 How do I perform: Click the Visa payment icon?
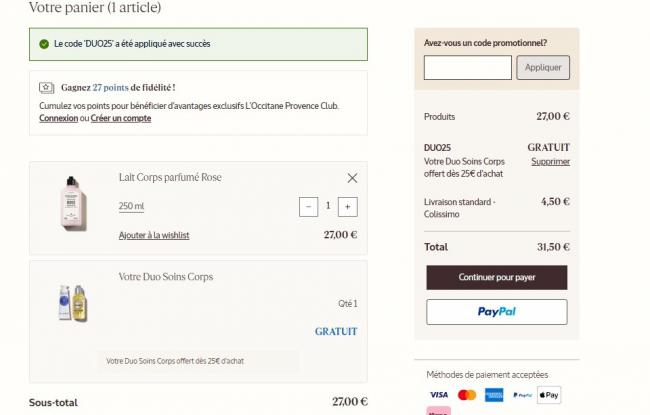[438, 395]
